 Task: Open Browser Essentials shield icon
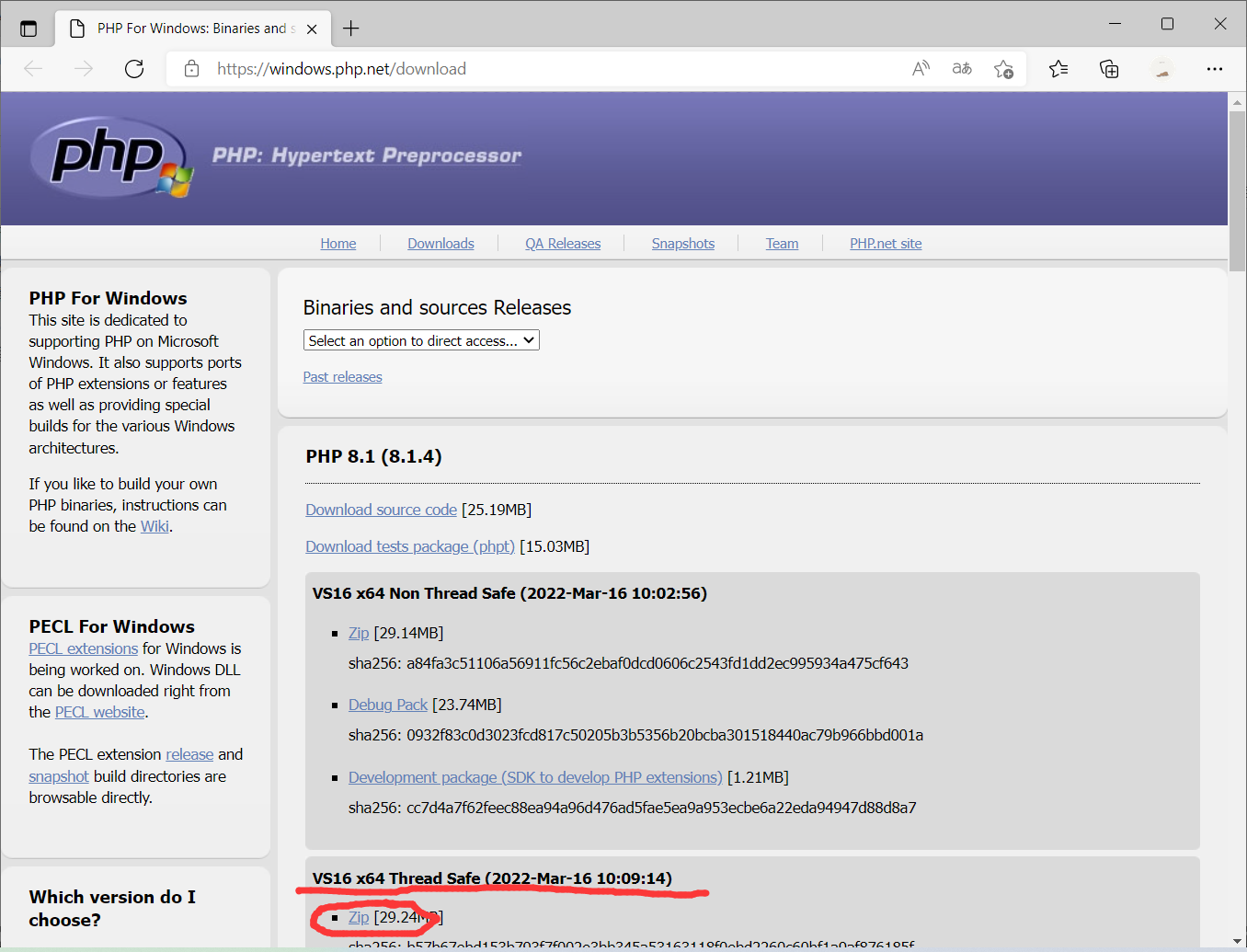(x=1109, y=68)
